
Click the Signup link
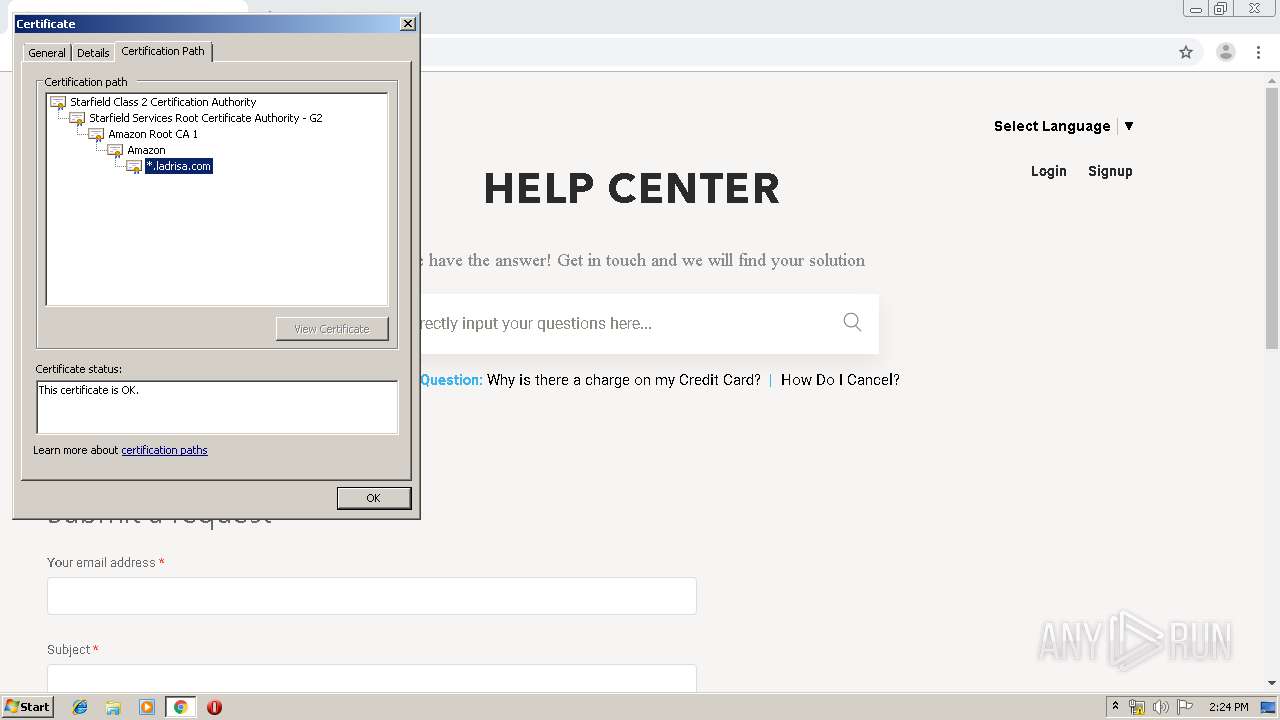pos(1110,171)
